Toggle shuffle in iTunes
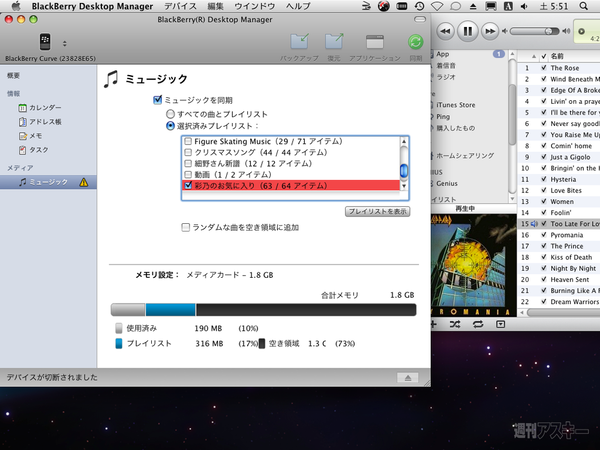600x450 pixels. point(455,324)
